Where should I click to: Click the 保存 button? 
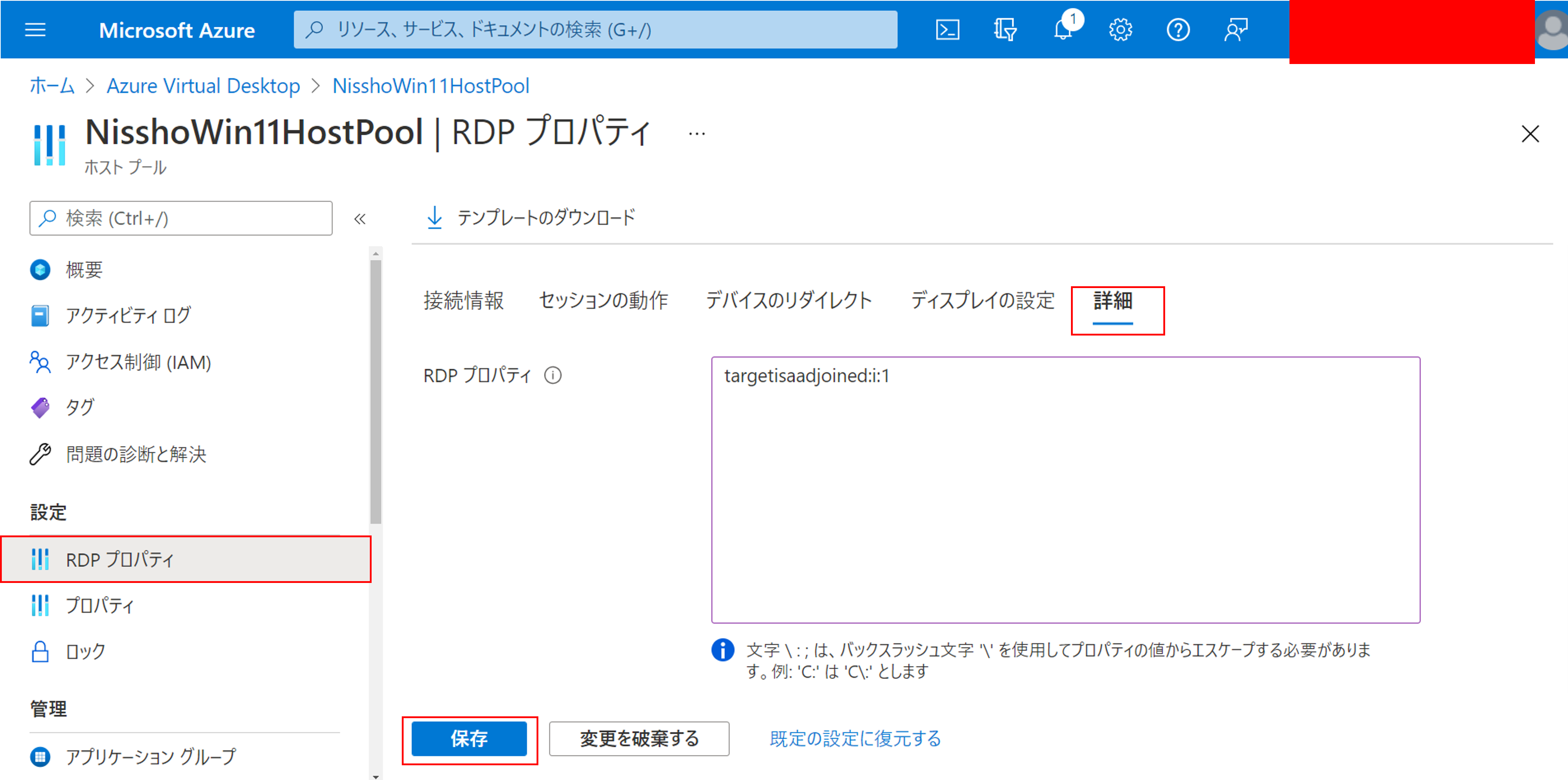[x=469, y=739]
